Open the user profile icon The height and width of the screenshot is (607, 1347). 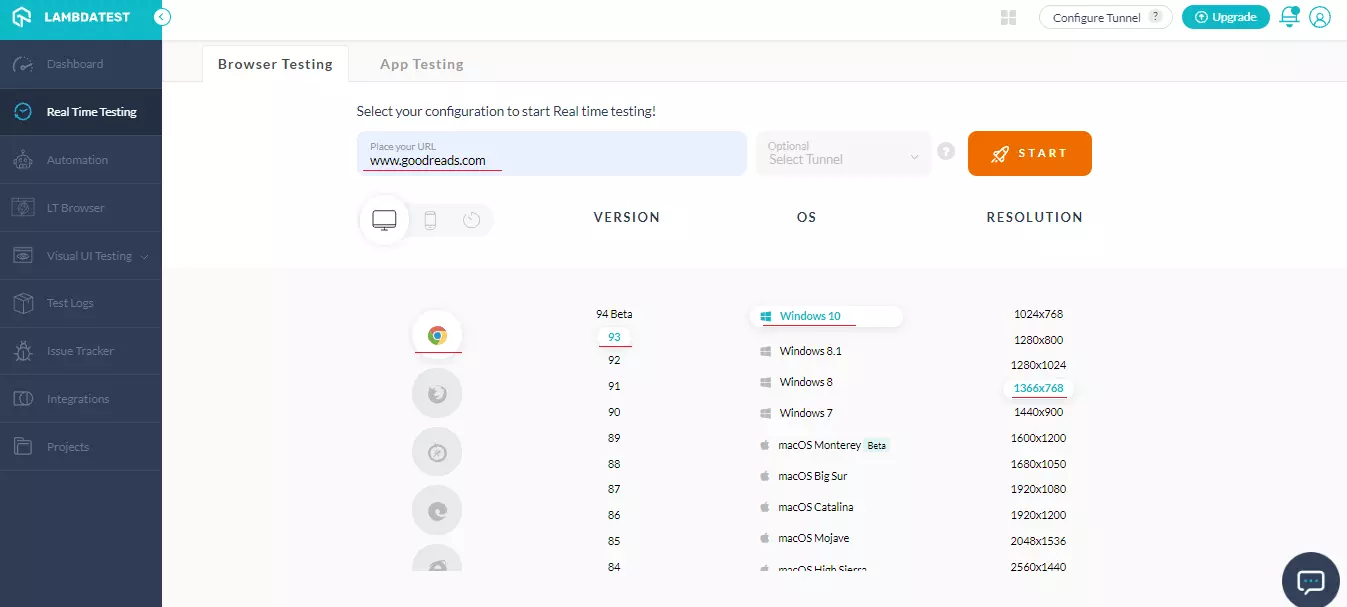pos(1320,17)
